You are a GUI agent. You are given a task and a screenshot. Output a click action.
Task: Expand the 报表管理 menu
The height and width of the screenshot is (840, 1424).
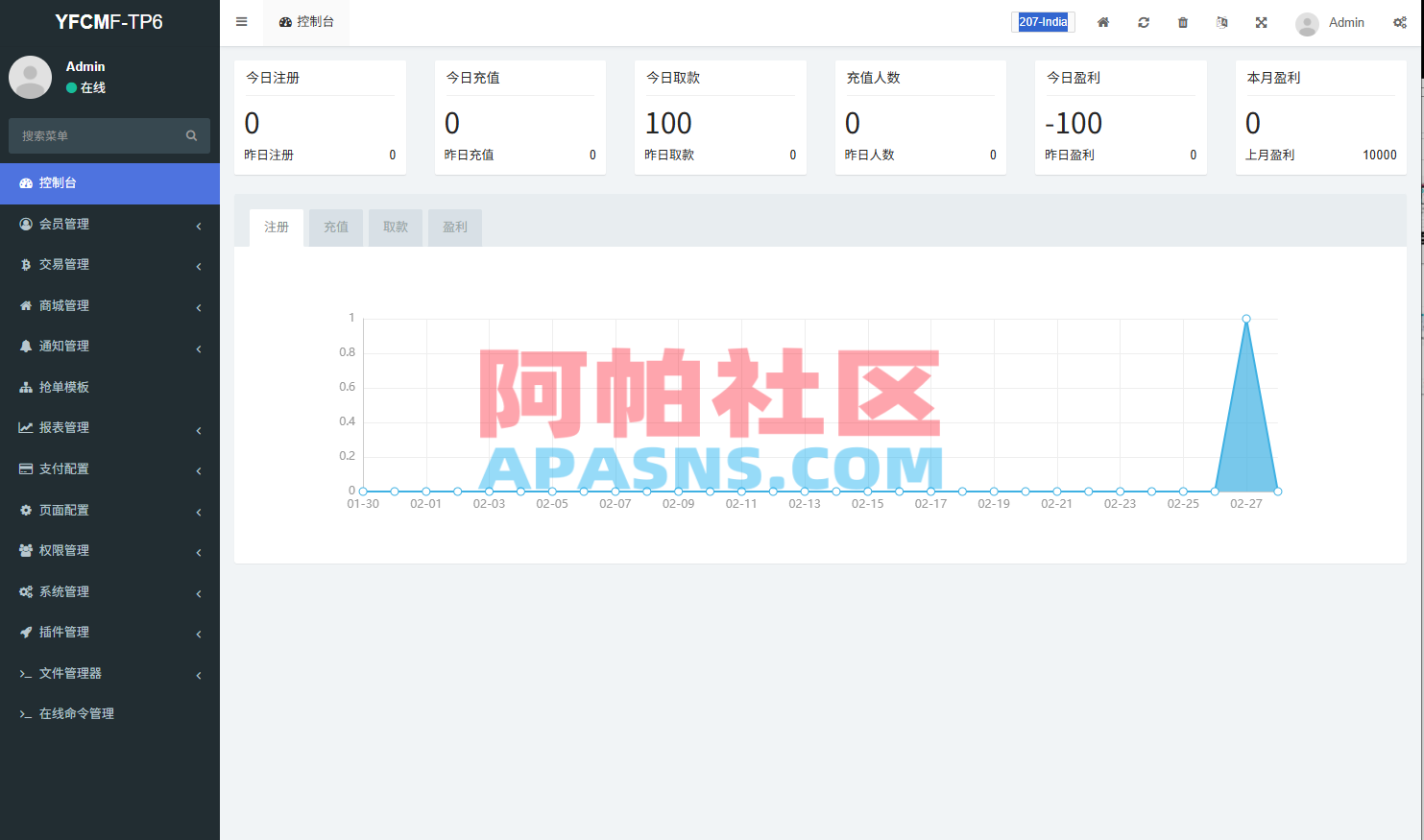coord(109,428)
